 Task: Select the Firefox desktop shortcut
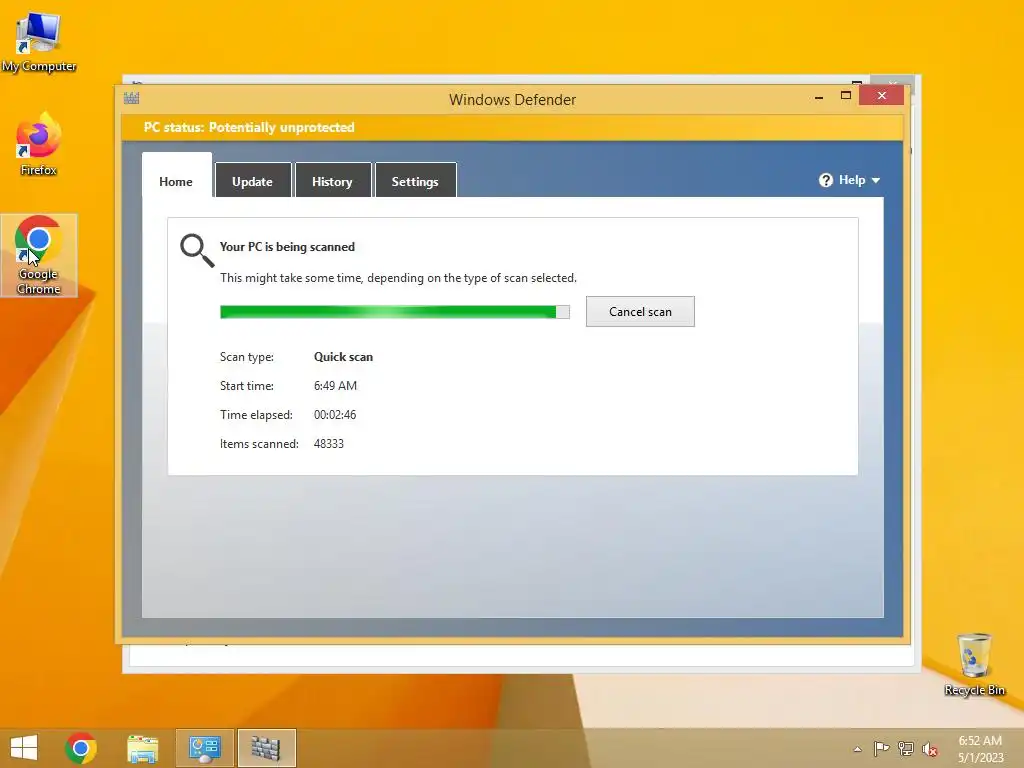coord(39,145)
